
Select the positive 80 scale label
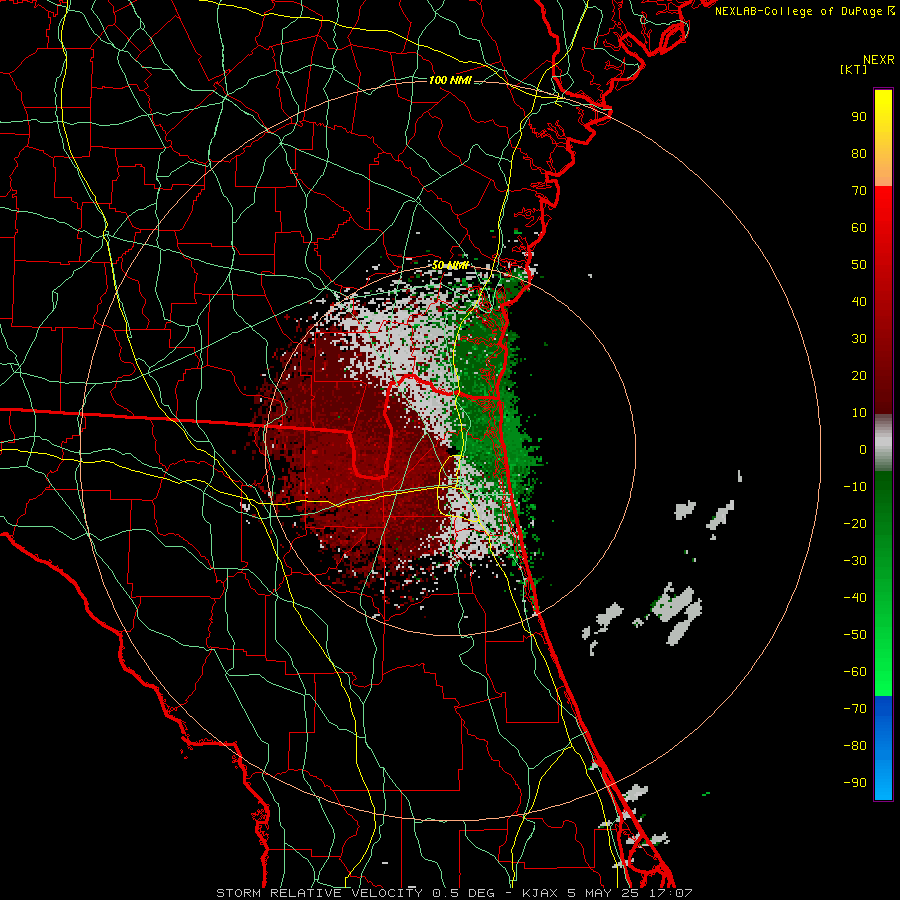coord(859,153)
